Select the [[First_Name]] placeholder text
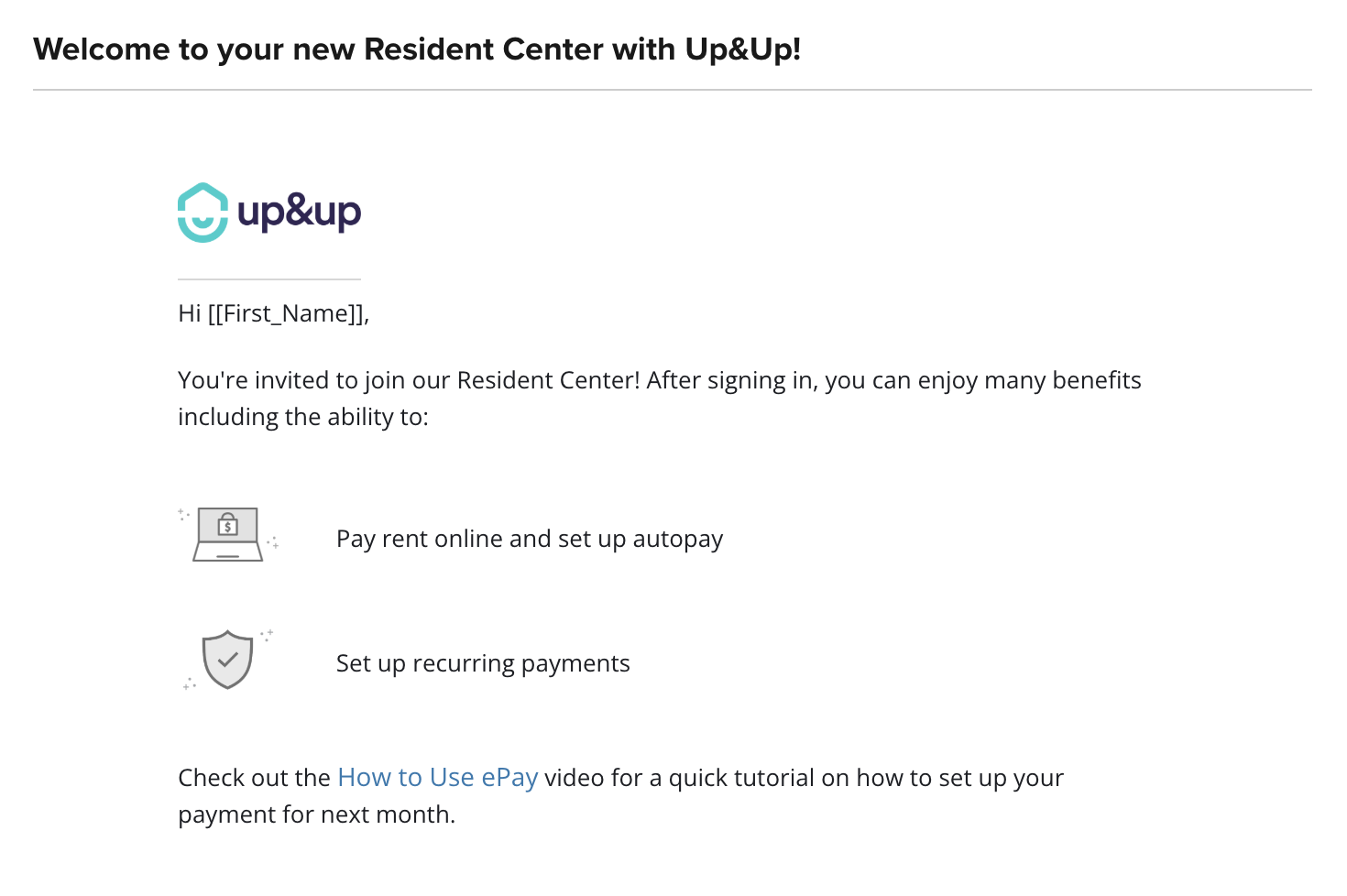 click(286, 313)
